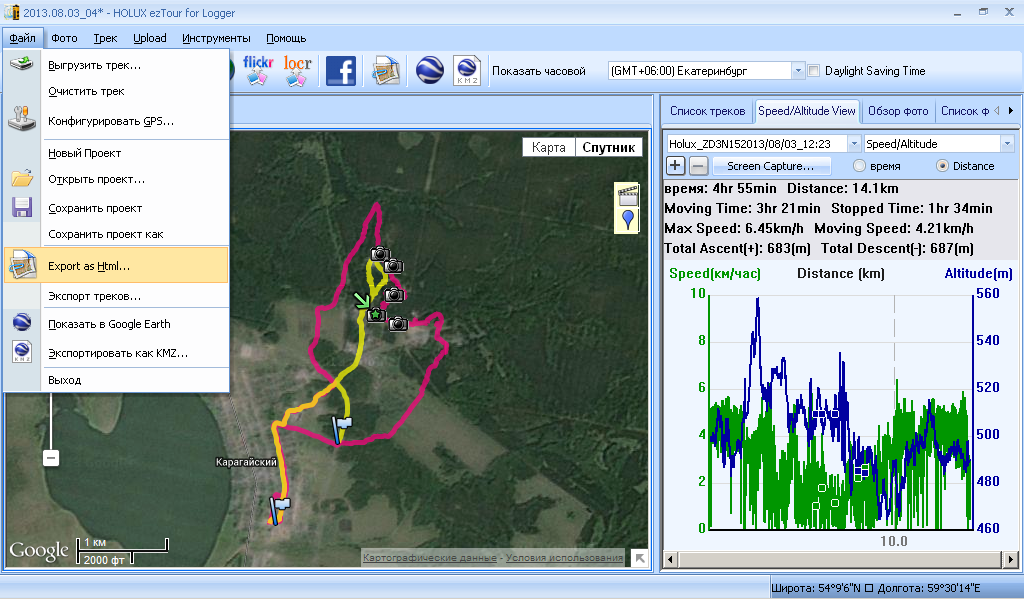The image size is (1024, 600).
Task: Click the flag marker near Карагайский
Action: (280, 509)
